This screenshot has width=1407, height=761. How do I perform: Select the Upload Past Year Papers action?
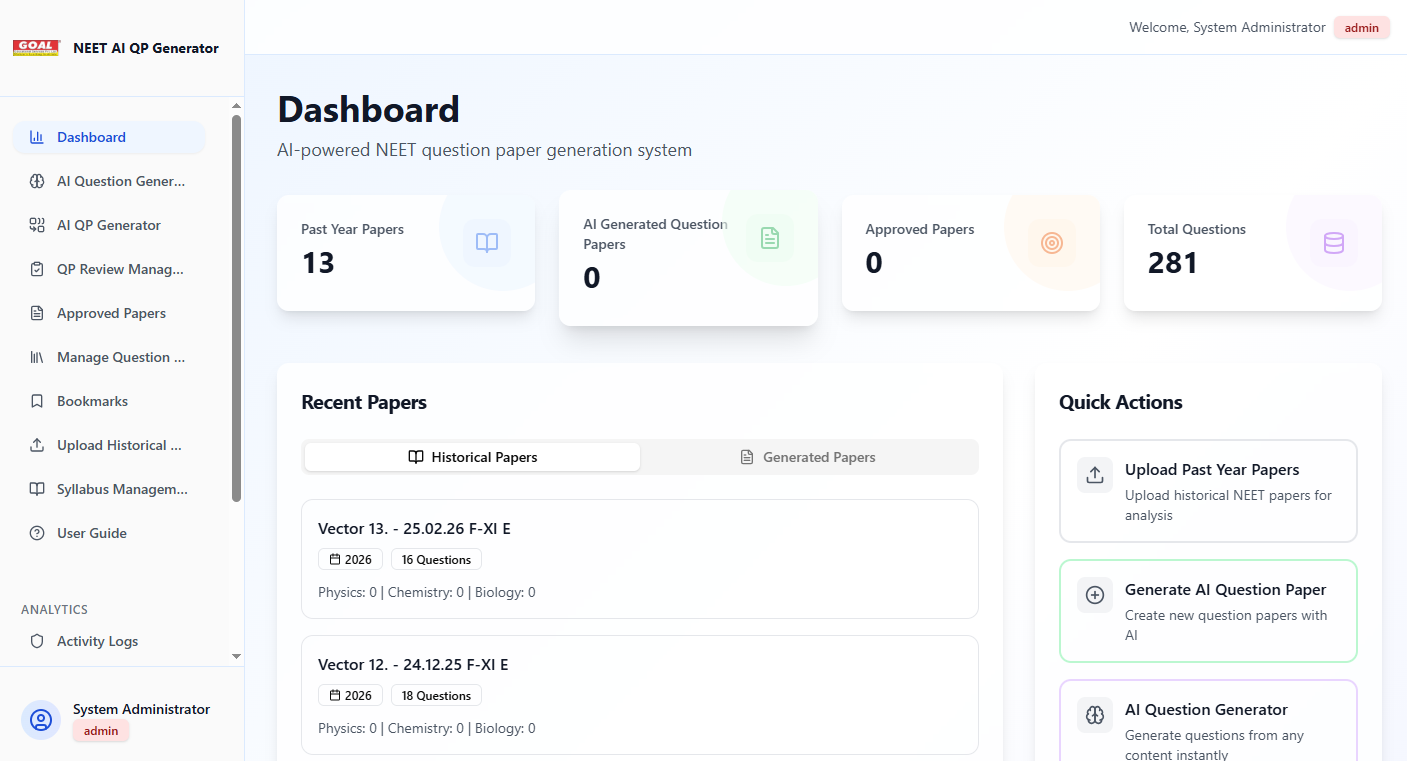[1208, 491]
